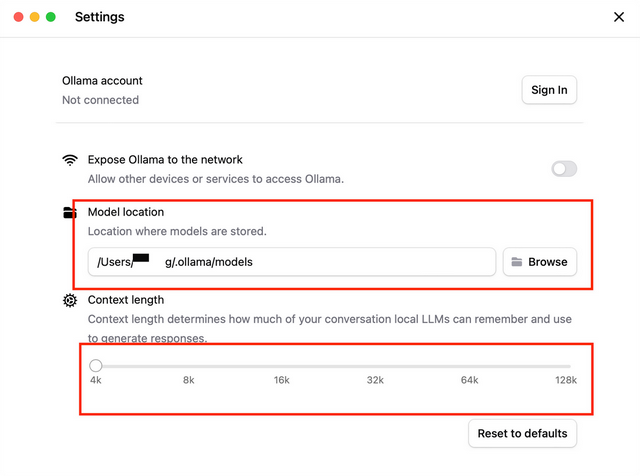Set context length to 16k
Image resolution: width=640 pixels, height=476 pixels.
coord(282,380)
